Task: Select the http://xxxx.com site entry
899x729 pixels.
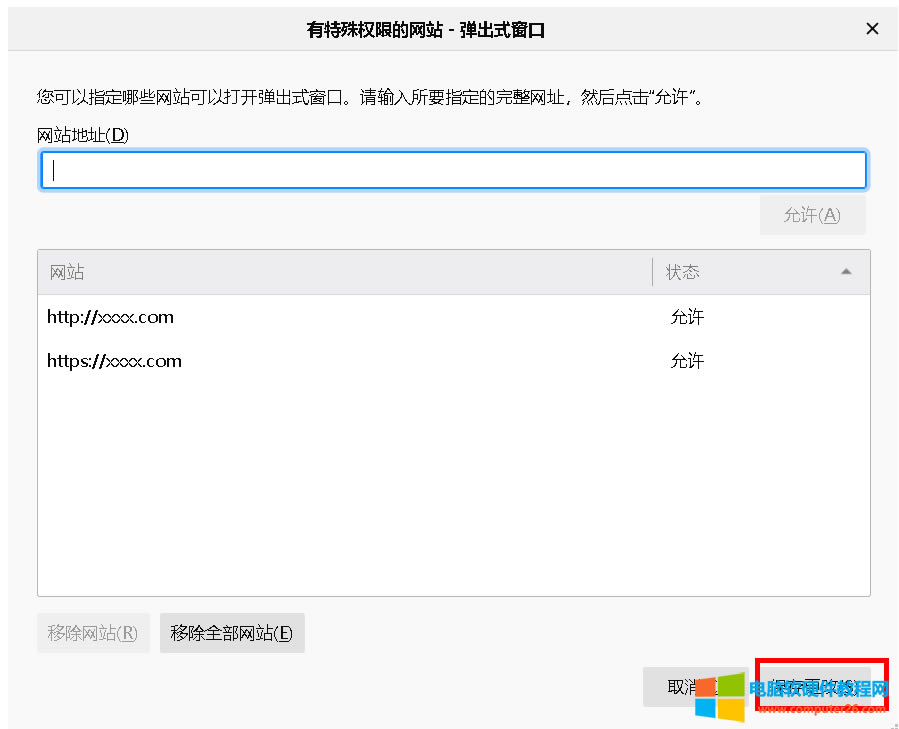Action: 110,317
